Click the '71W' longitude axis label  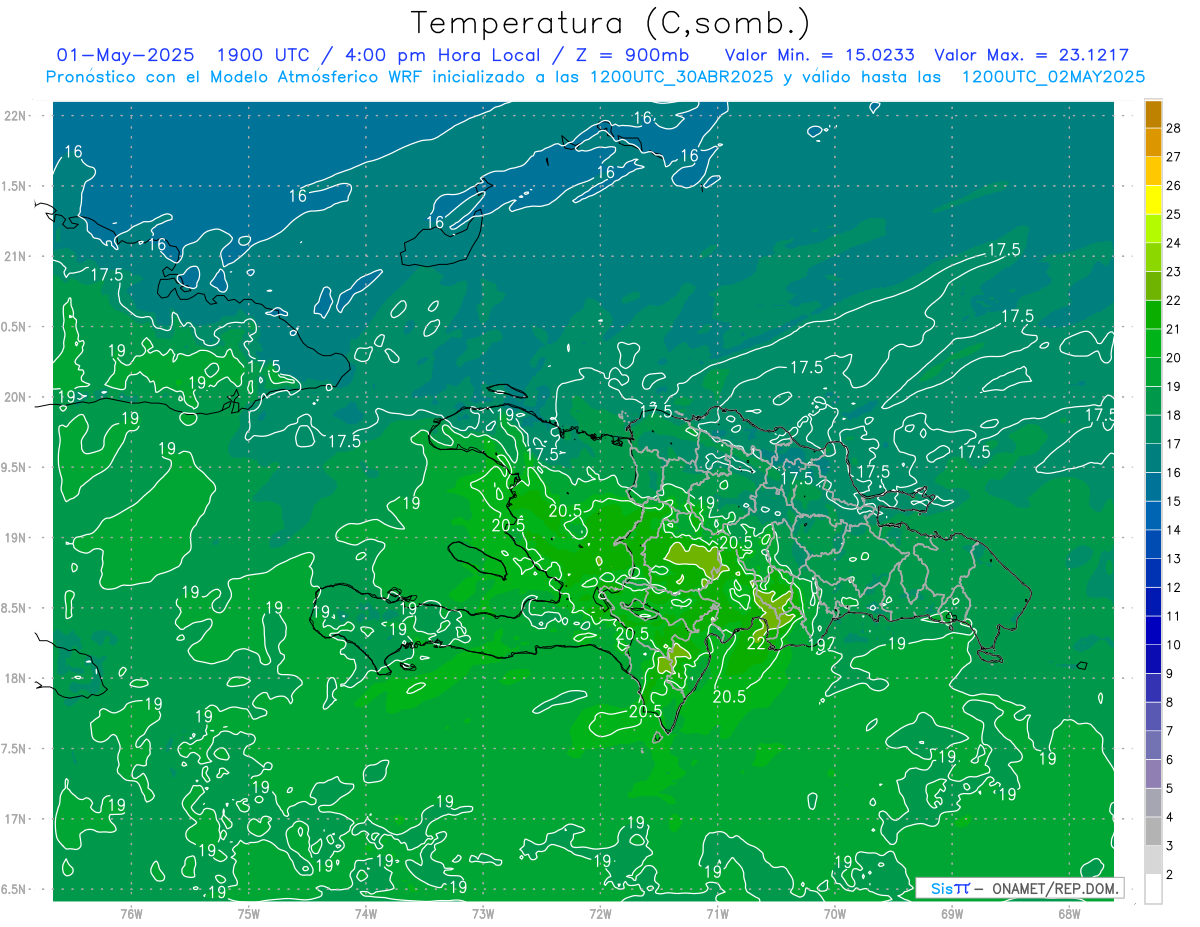717,914
